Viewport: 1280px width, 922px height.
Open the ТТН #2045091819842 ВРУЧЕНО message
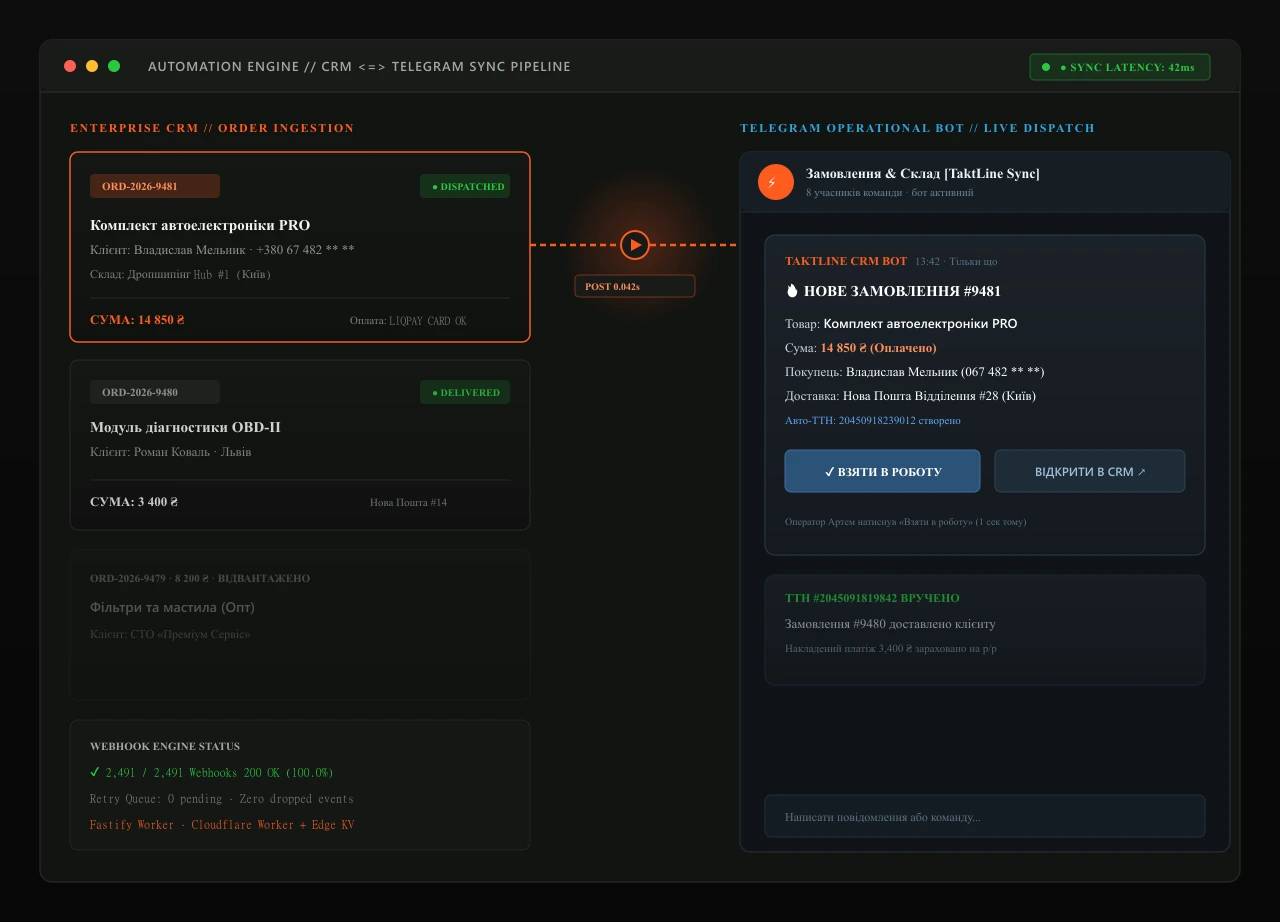[985, 630]
